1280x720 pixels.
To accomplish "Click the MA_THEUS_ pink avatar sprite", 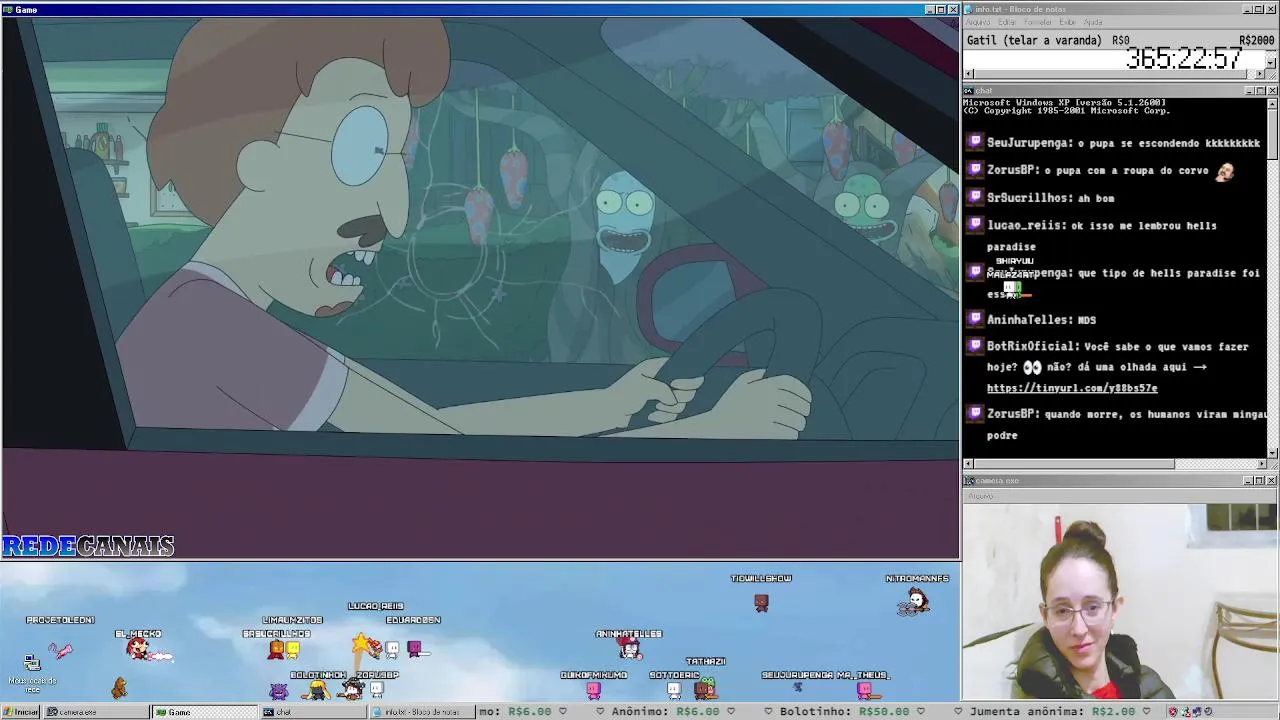I will click(x=865, y=689).
